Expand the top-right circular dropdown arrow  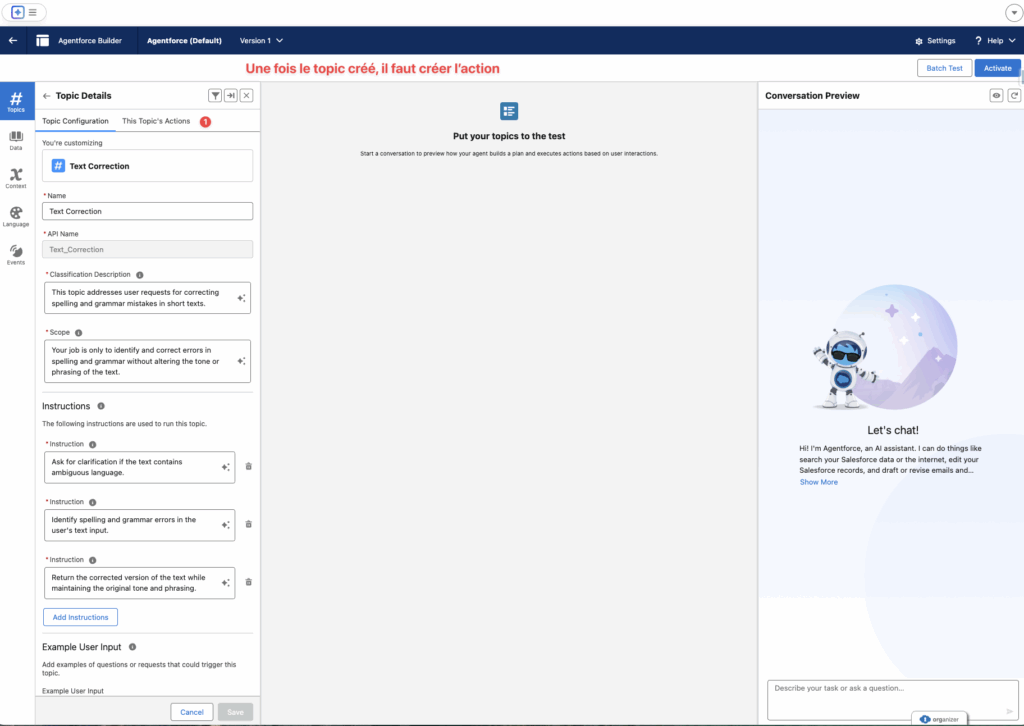click(1014, 12)
